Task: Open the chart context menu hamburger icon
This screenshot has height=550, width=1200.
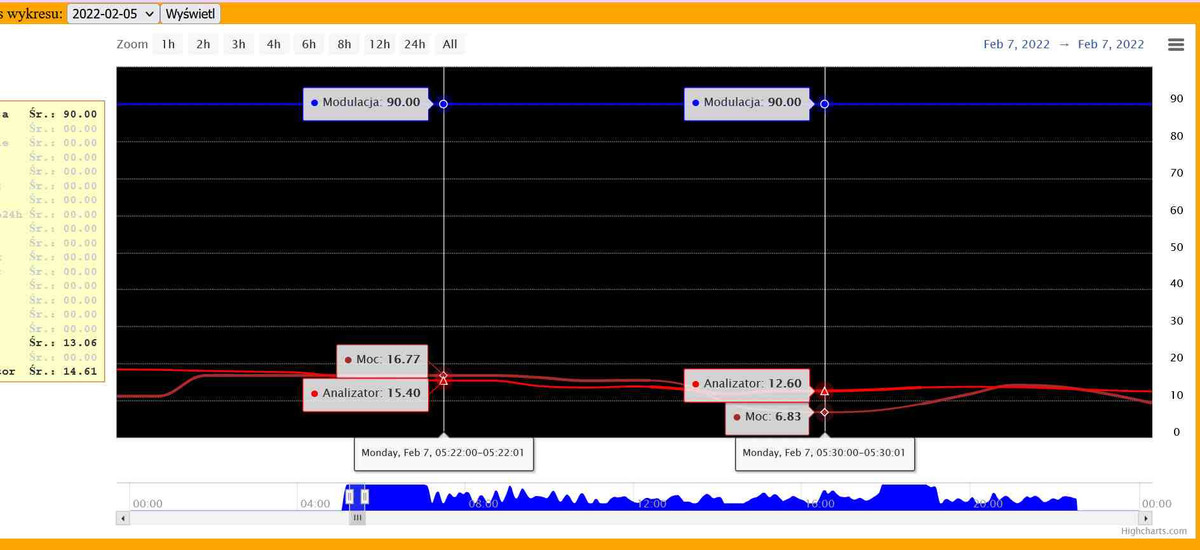Action: (1176, 44)
